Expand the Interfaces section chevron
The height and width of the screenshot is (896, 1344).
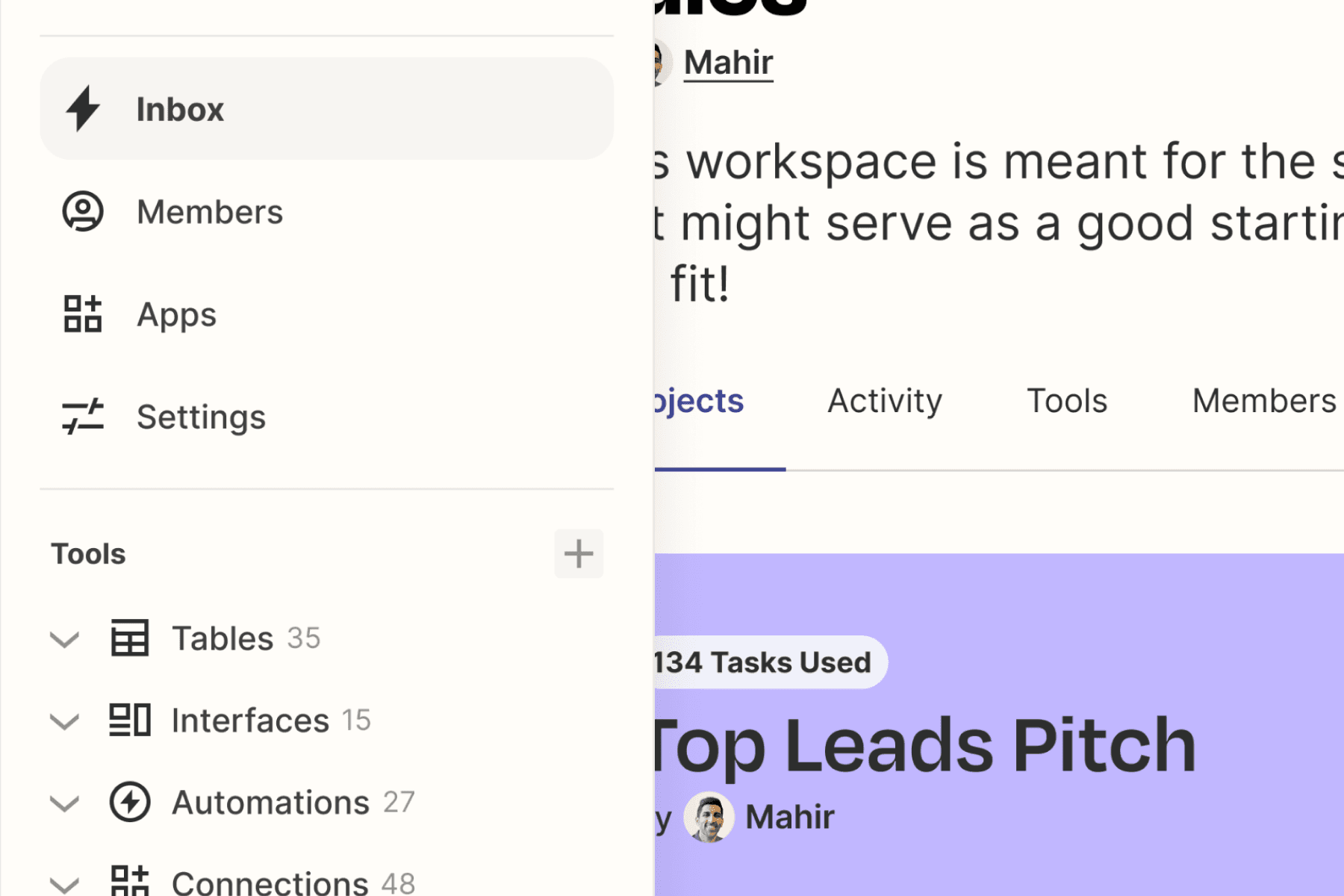click(64, 722)
